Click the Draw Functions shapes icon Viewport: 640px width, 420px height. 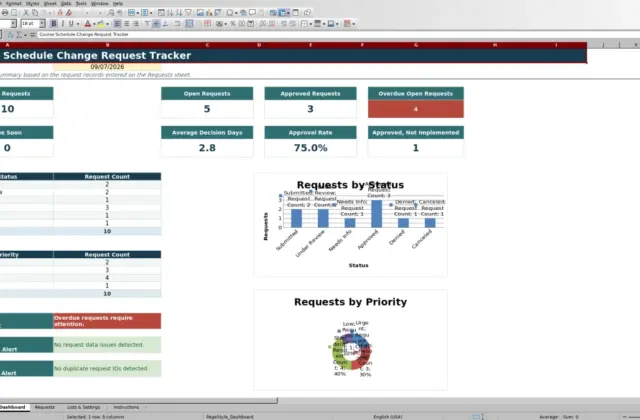pos(307,13)
